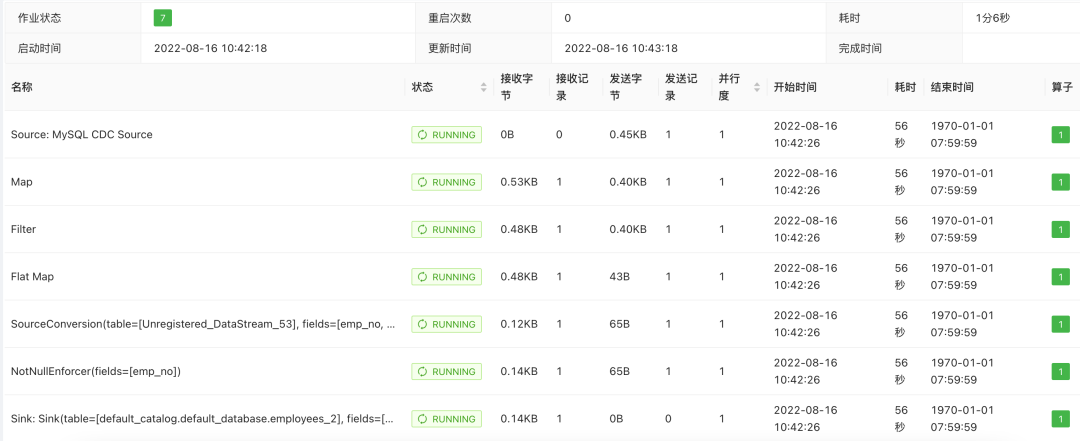
Task: Click the 开始时间 column header
Action: pyautogui.click(x=794, y=87)
